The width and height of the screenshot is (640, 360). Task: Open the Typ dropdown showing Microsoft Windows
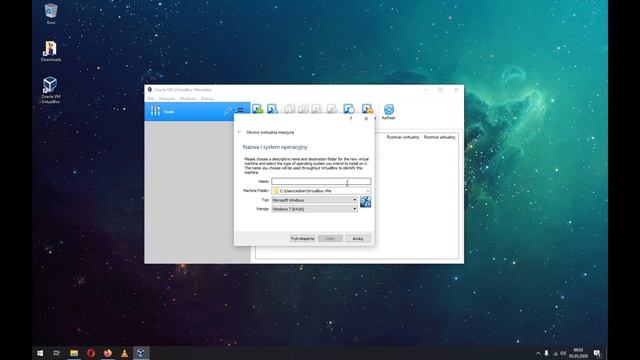point(314,200)
